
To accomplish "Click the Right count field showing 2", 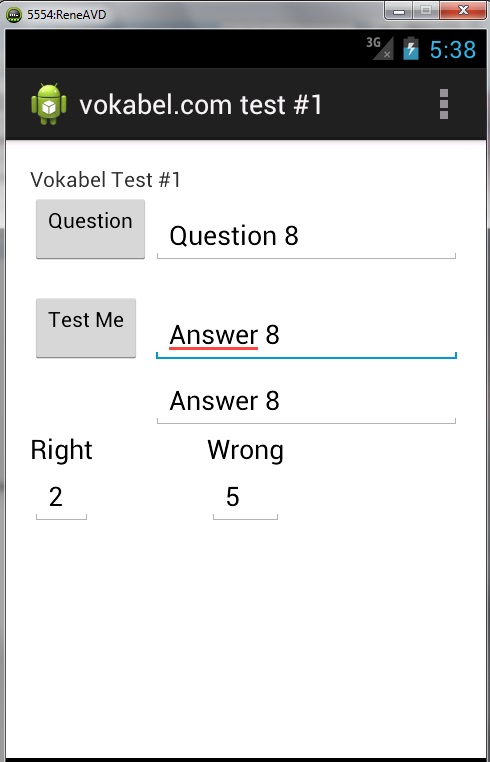I will [61, 498].
